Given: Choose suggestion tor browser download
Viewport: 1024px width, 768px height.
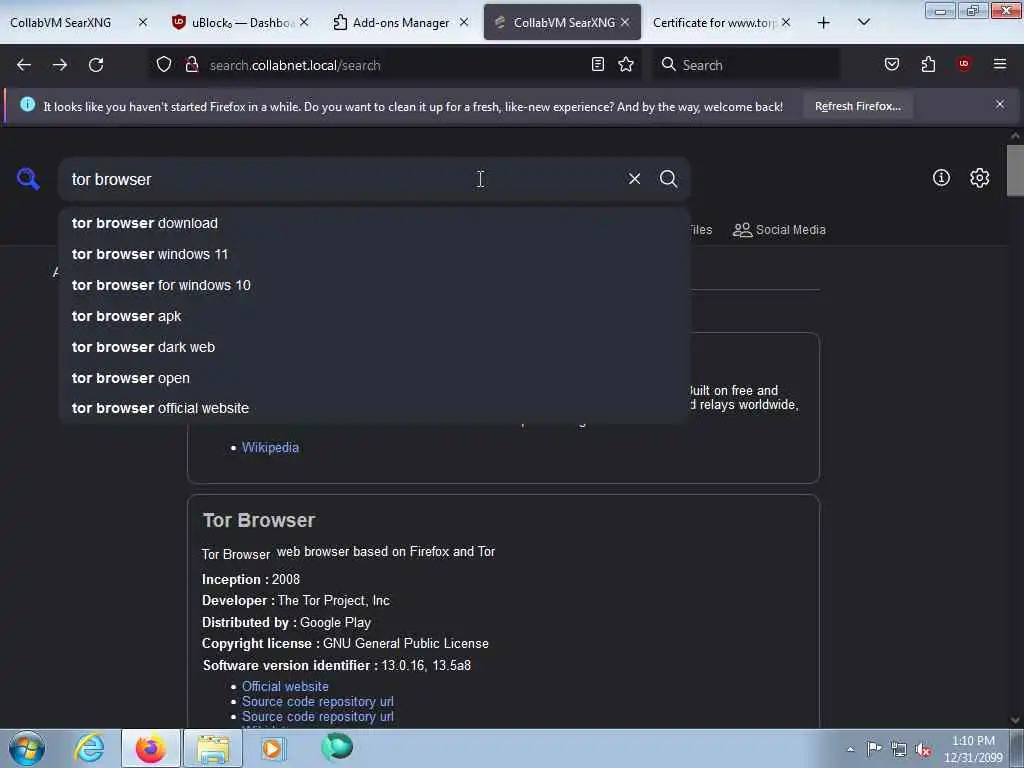Looking at the screenshot, I should pyautogui.click(x=374, y=223).
